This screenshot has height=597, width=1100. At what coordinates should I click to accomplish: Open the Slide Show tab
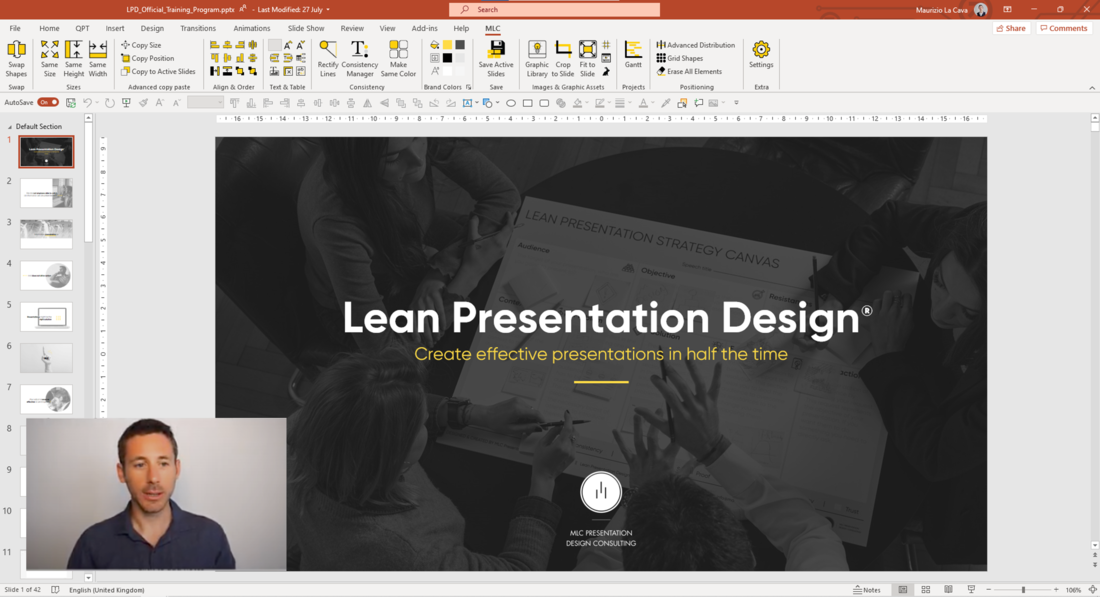(x=306, y=29)
